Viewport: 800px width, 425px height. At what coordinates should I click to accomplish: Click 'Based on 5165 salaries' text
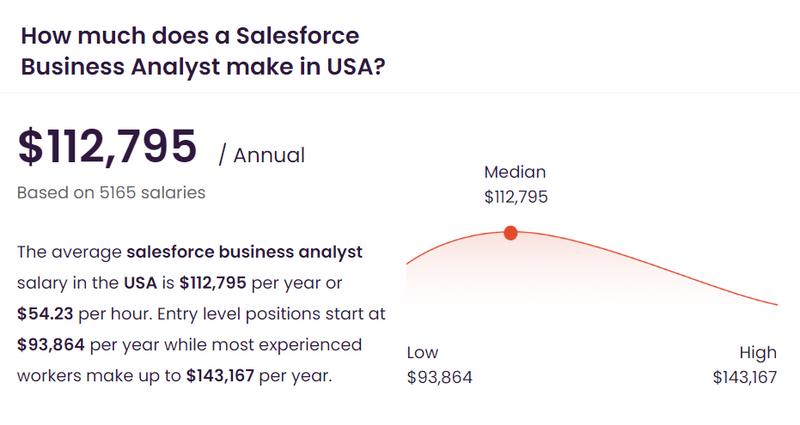coord(111,192)
